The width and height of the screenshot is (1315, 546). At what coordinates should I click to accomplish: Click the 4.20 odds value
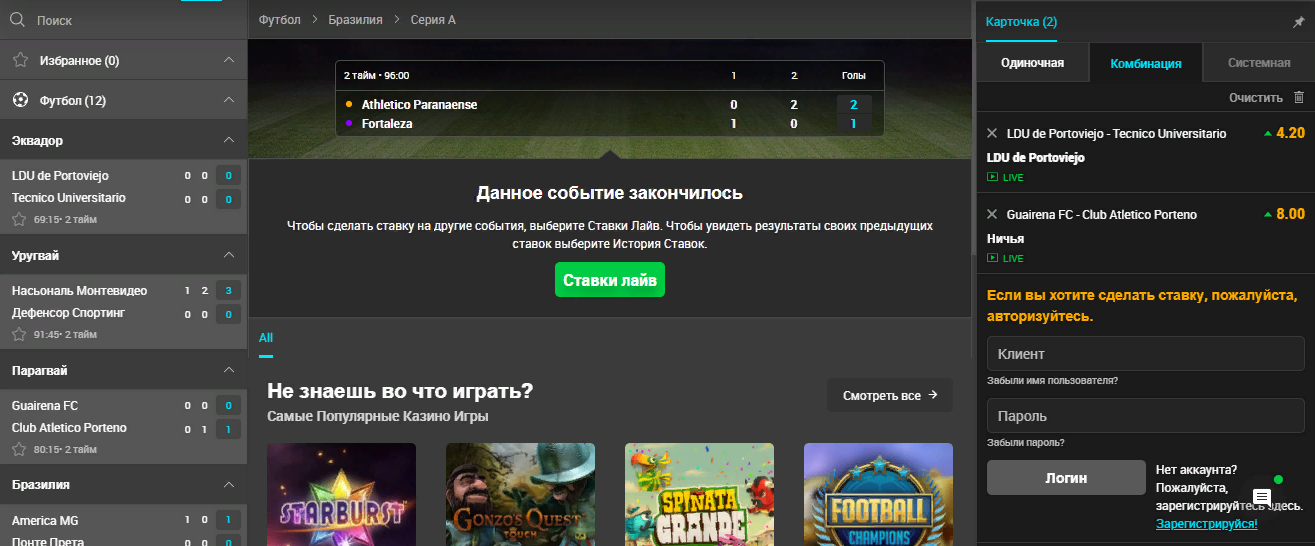click(1291, 132)
